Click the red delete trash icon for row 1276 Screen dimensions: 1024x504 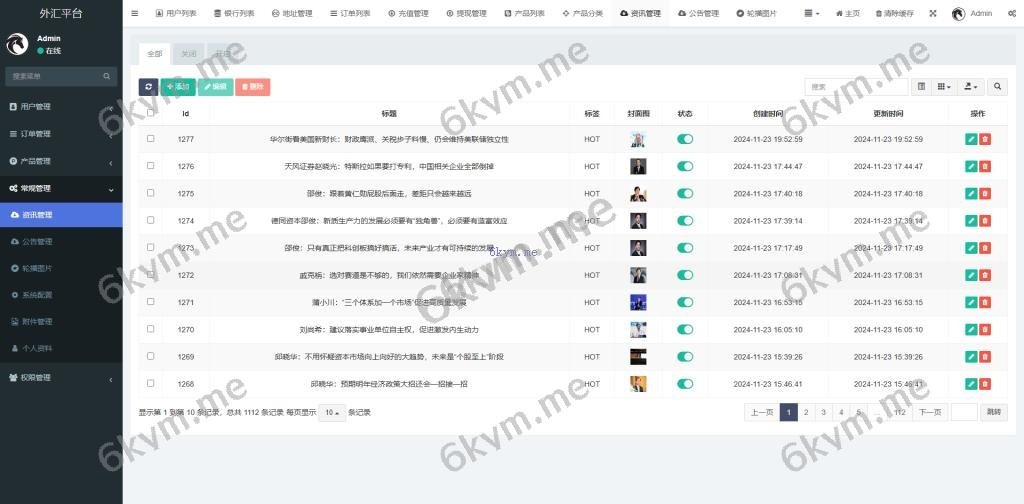tap(985, 166)
